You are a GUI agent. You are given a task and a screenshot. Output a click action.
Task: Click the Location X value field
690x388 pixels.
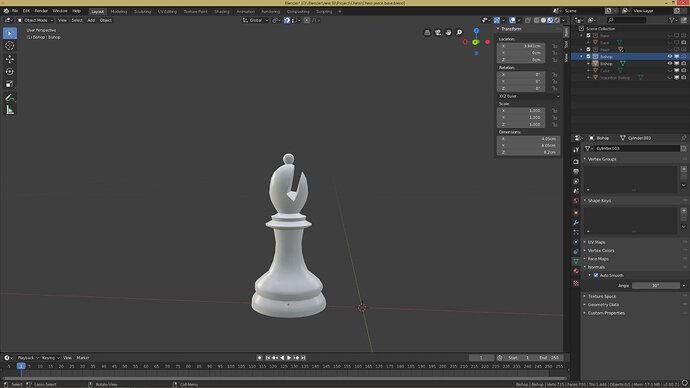521,46
